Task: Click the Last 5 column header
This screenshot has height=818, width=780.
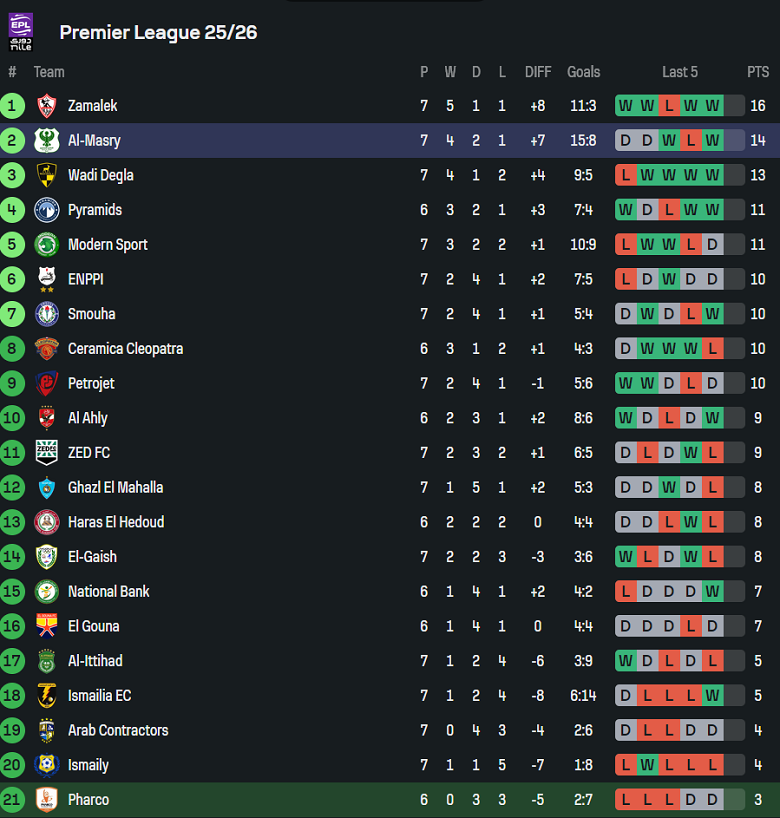Action: point(680,72)
